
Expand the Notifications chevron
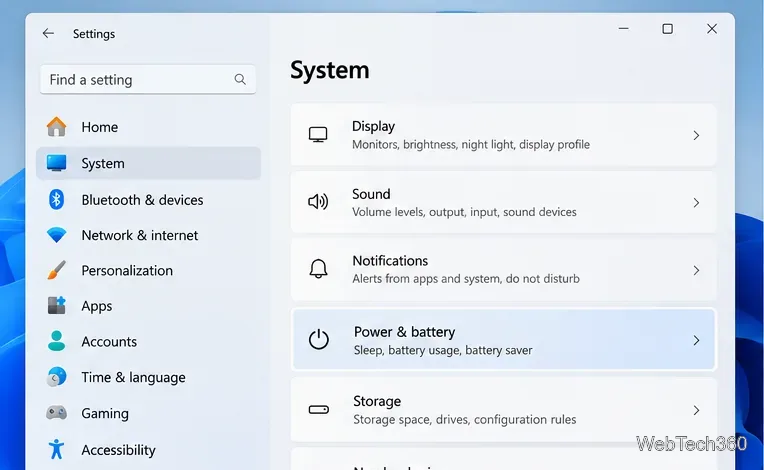pos(696,270)
